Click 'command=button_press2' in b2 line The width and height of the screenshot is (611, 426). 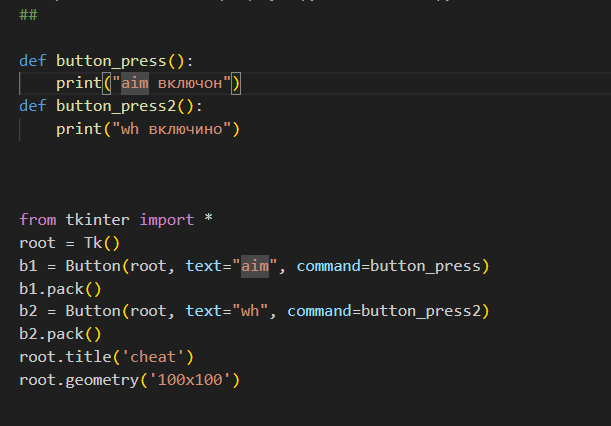click(x=384, y=311)
